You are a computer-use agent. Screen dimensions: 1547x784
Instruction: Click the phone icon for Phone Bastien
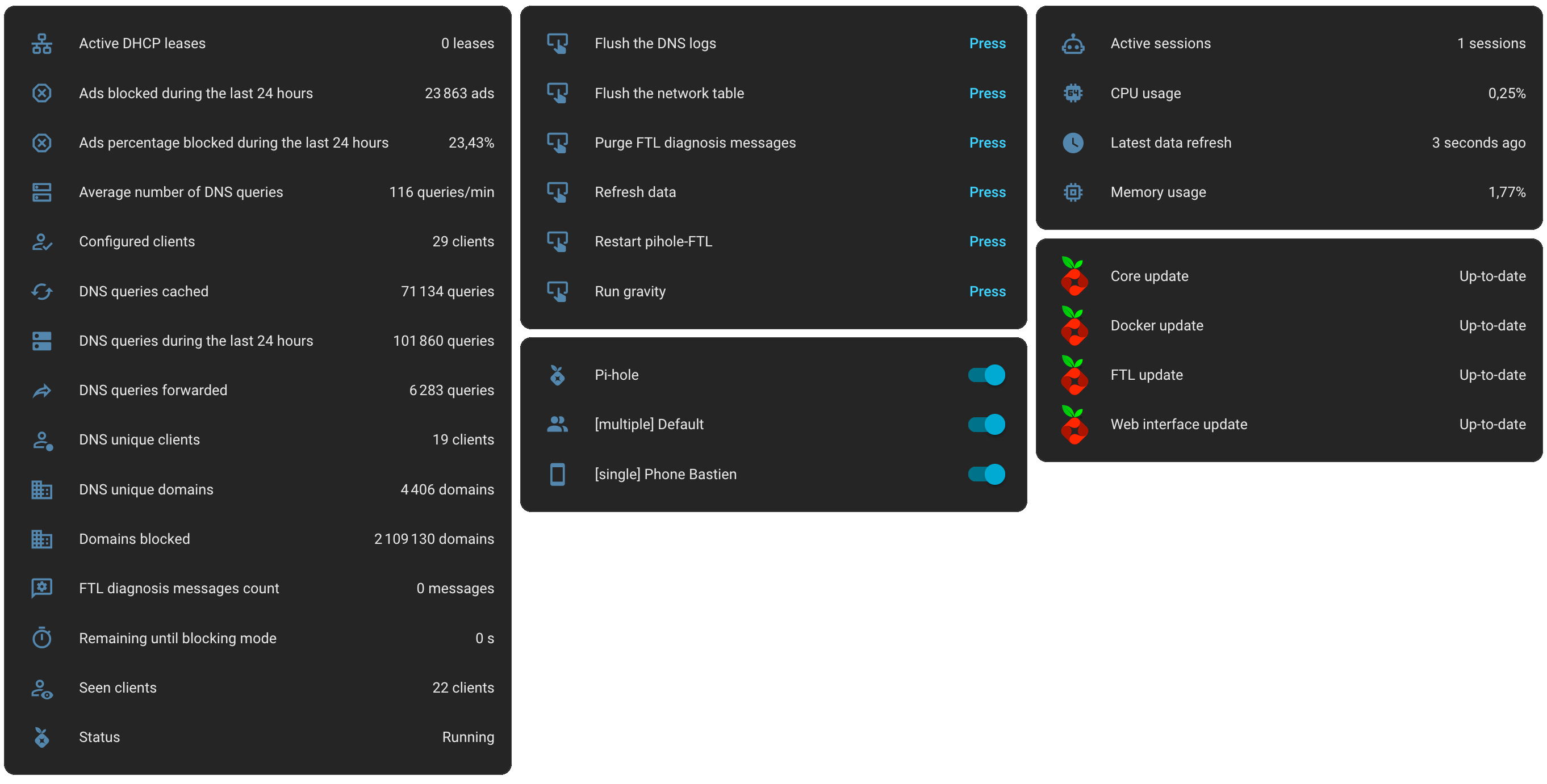pyautogui.click(x=557, y=474)
